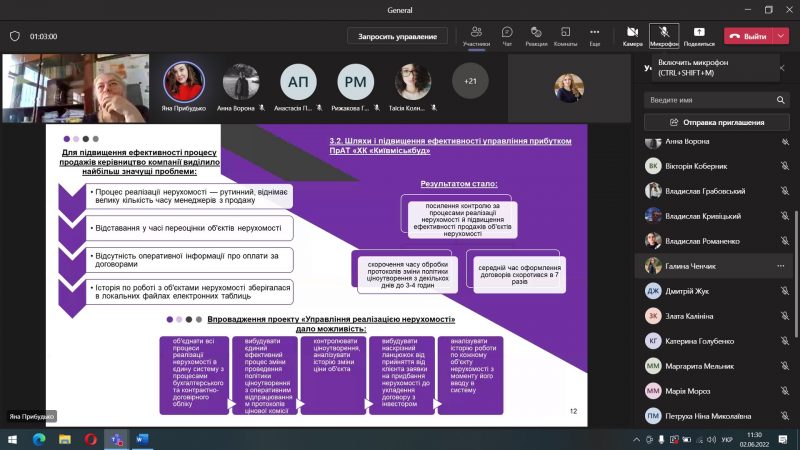The width and height of the screenshot is (800, 450).
Task: Click the Отправка приглашения button
Action: click(716, 123)
